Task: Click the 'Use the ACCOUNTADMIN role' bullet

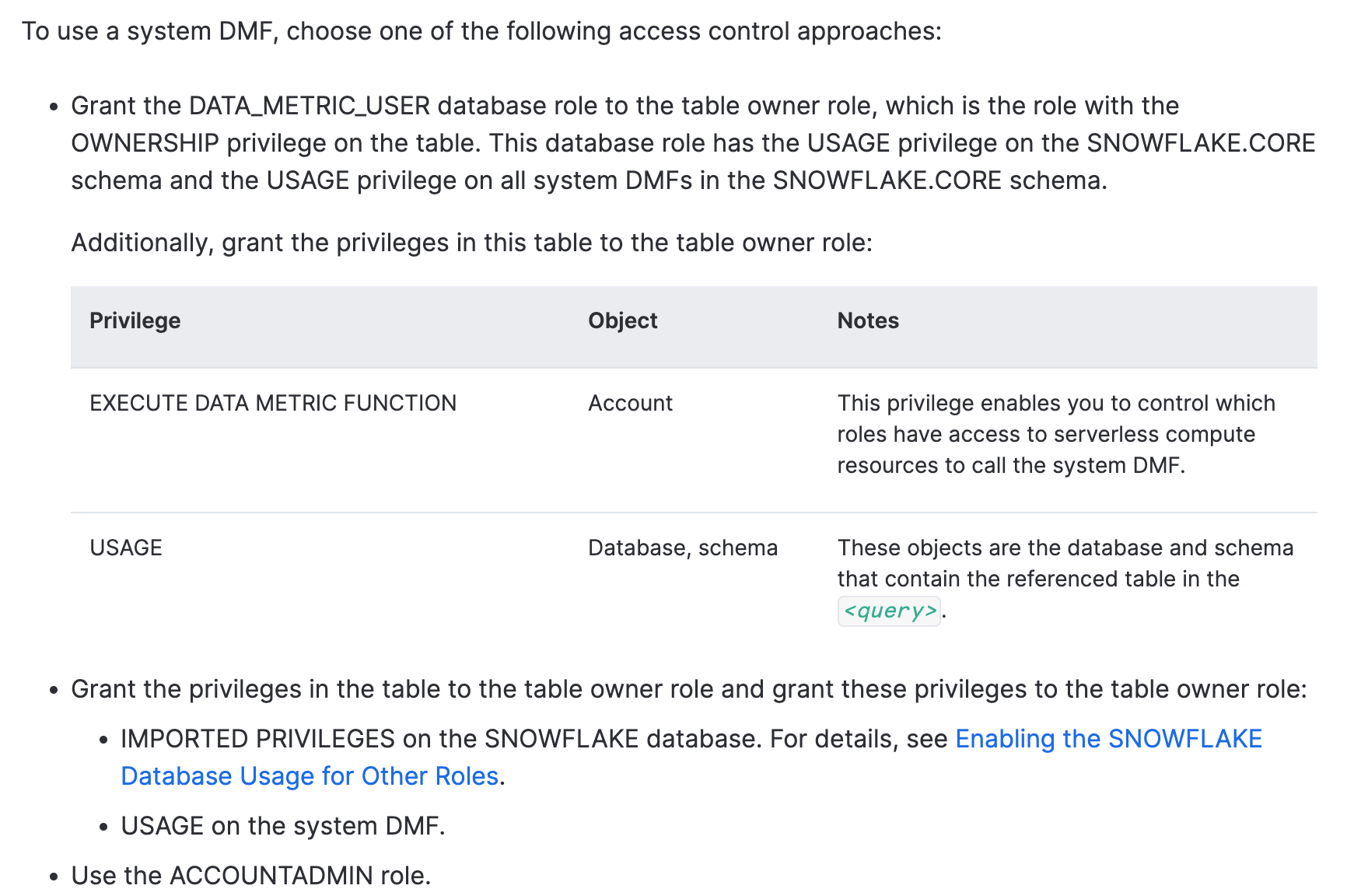Action: [250, 876]
